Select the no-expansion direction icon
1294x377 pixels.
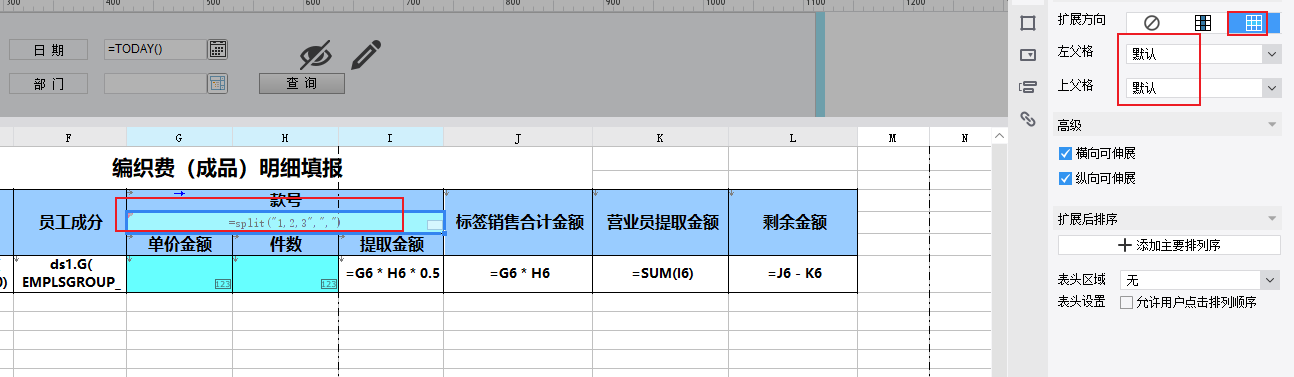coord(1151,22)
